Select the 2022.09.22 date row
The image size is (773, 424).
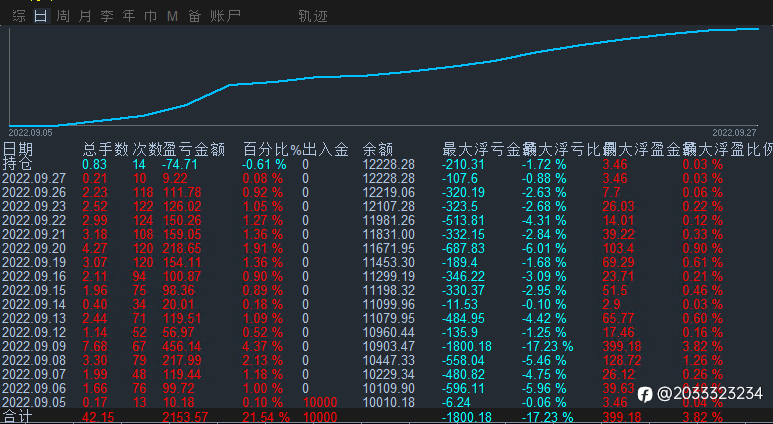(x=34, y=220)
